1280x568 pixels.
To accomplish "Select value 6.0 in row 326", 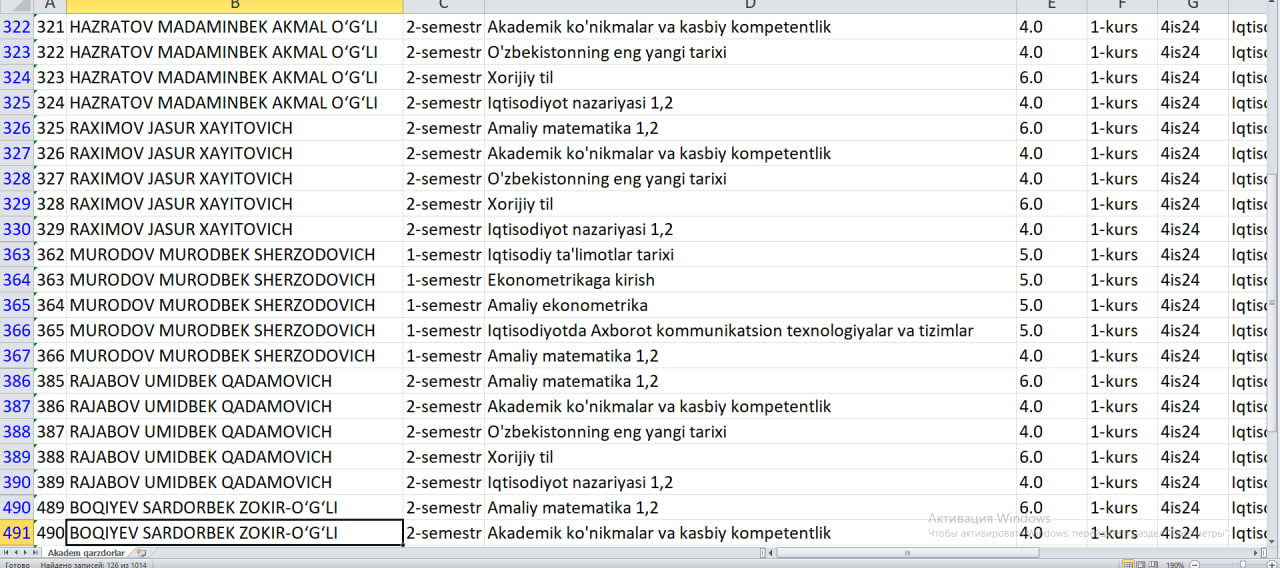I will tap(1051, 128).
